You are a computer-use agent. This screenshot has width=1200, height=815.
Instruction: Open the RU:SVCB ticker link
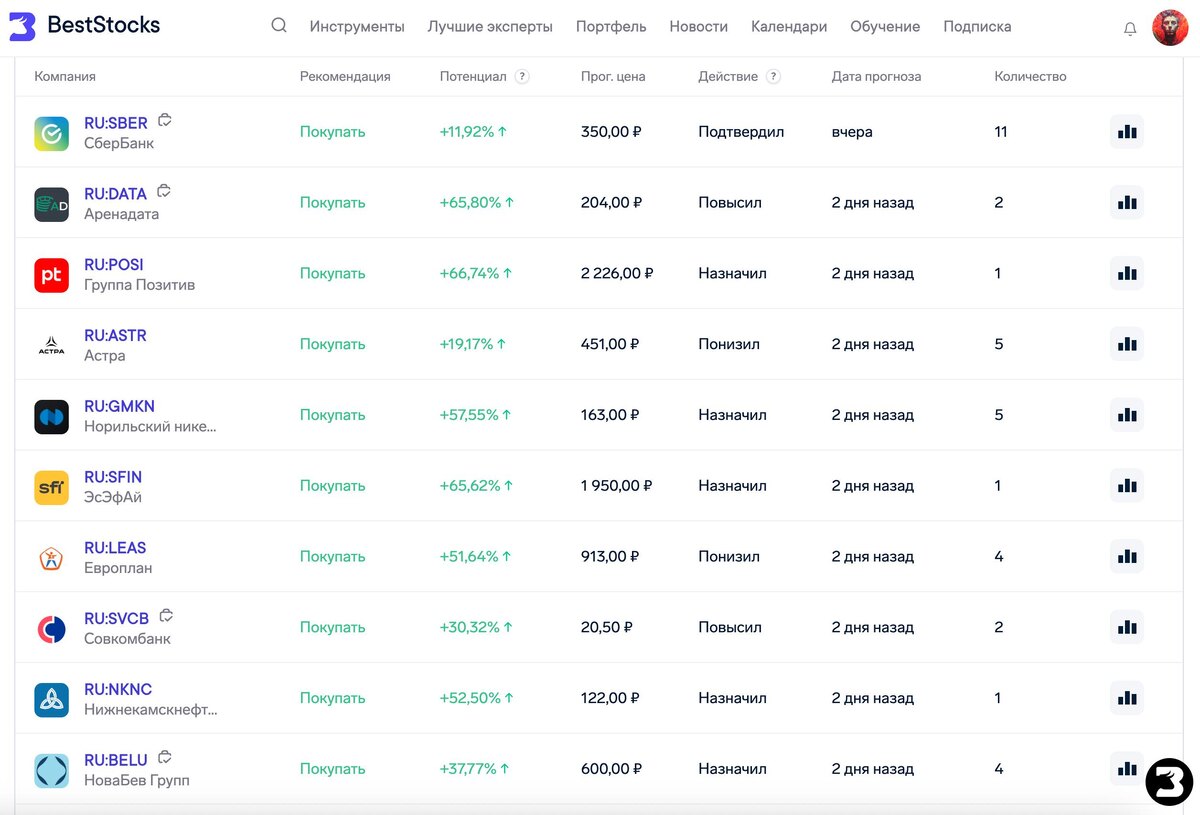pos(116,619)
